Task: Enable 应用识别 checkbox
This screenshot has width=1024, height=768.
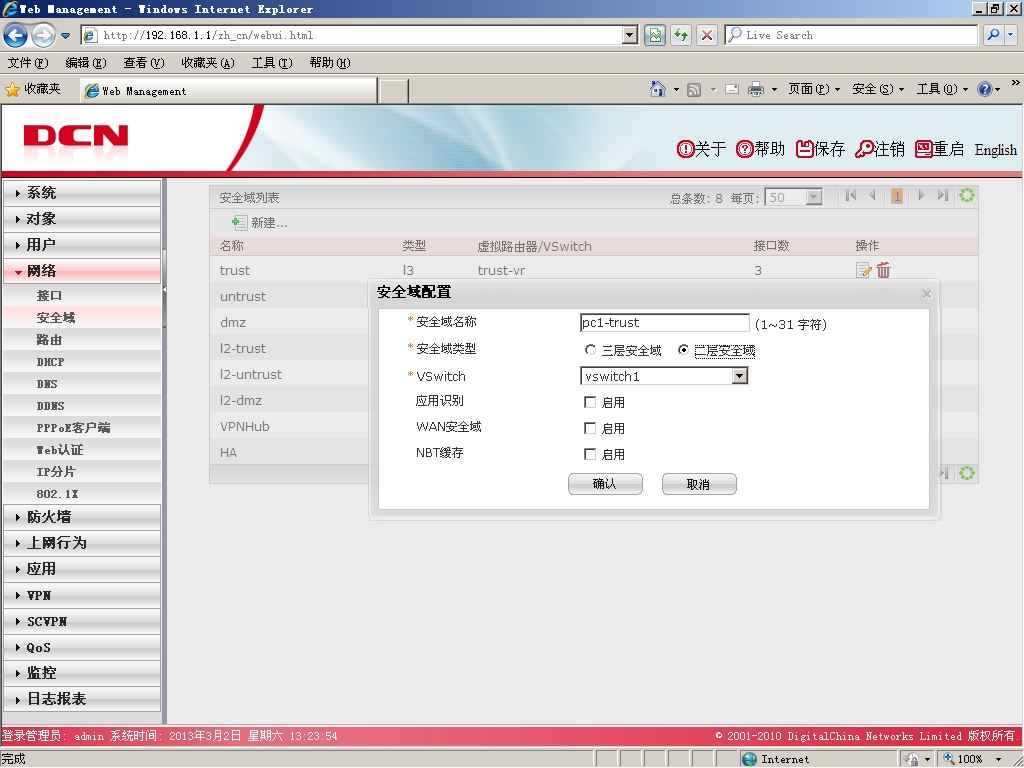Action: coord(590,402)
